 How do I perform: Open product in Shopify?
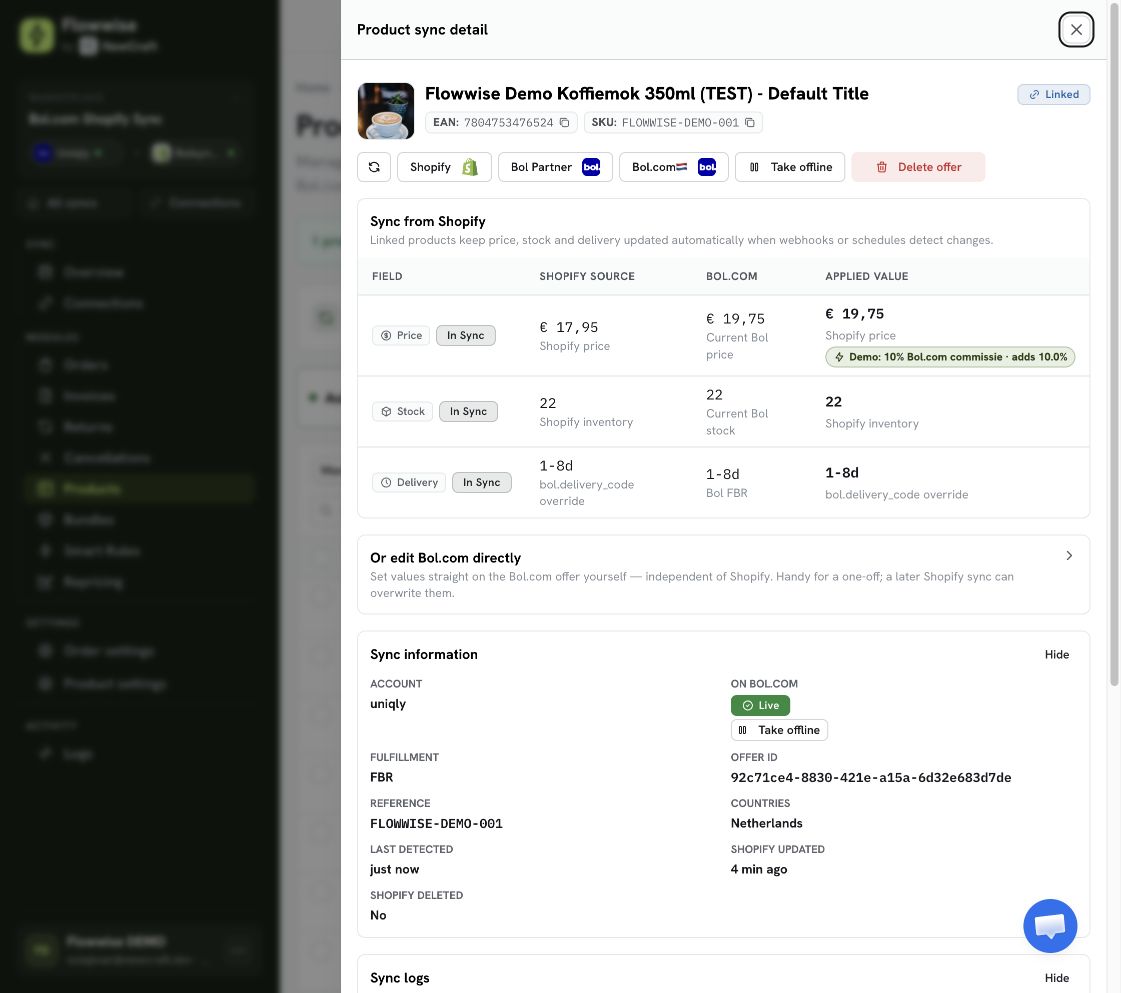coord(444,167)
